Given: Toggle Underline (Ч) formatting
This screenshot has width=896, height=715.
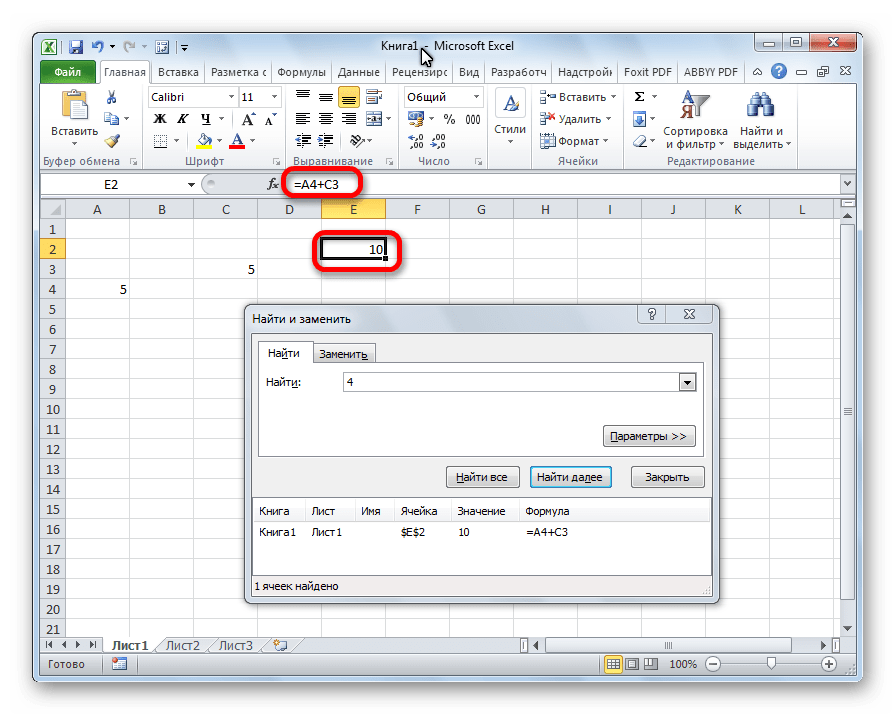Looking at the screenshot, I should (206, 119).
